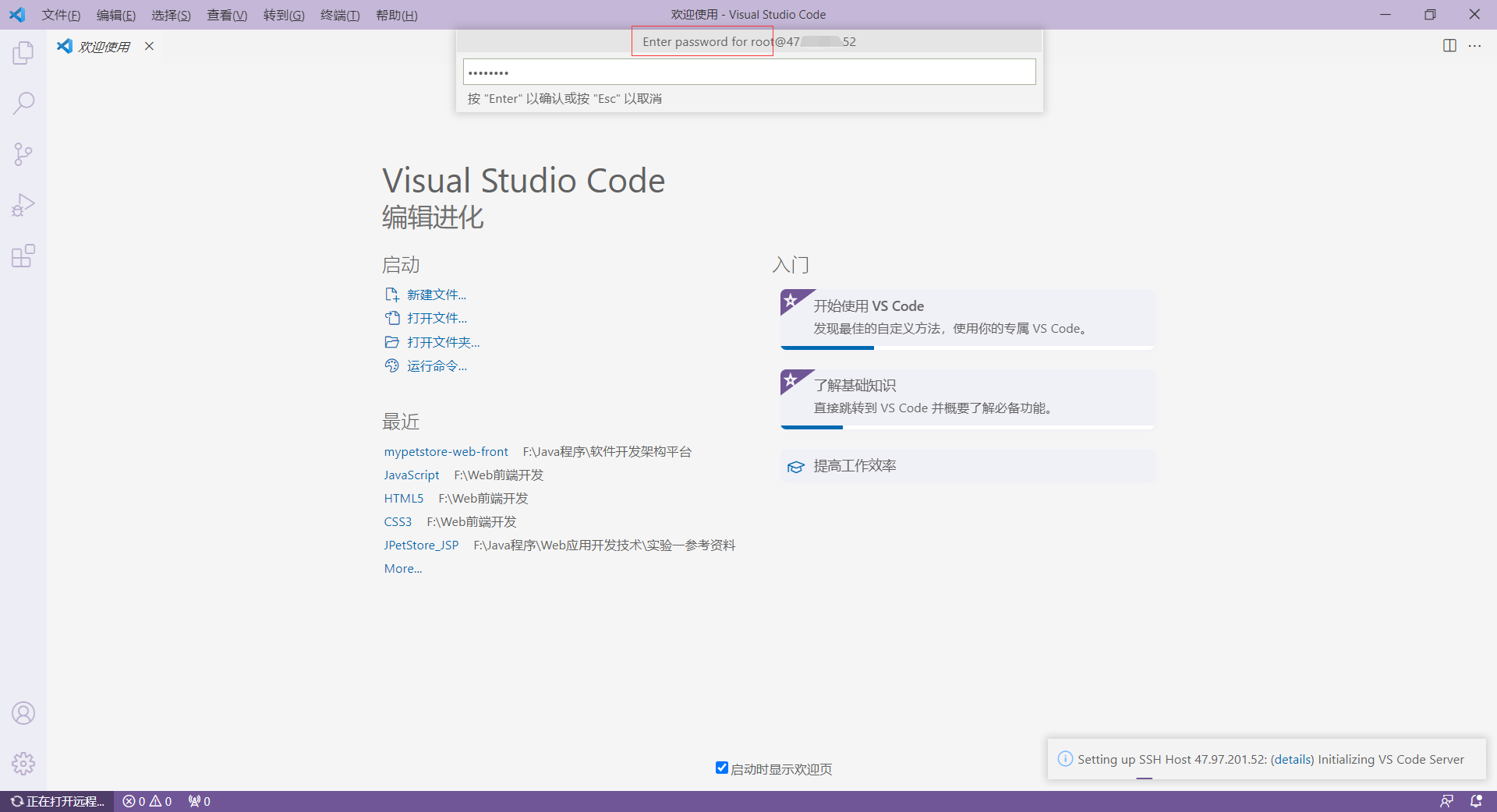Open recent folder JavaScript

tap(412, 475)
